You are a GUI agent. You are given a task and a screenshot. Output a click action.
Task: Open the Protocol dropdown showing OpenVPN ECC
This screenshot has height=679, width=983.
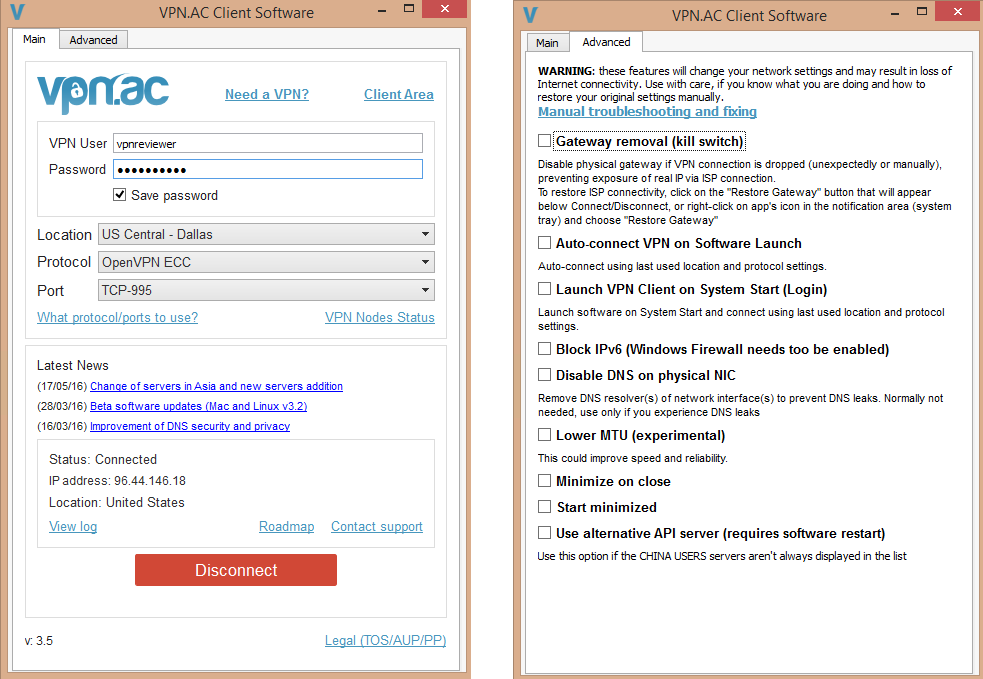(x=266, y=262)
